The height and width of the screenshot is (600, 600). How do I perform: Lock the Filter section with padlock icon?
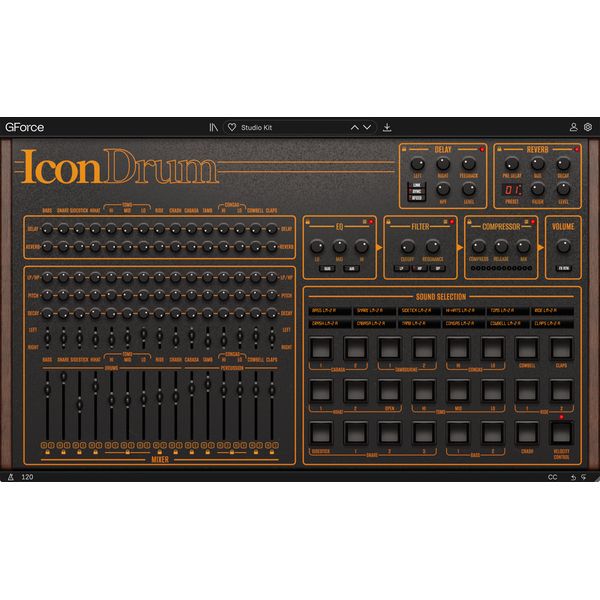(388, 222)
